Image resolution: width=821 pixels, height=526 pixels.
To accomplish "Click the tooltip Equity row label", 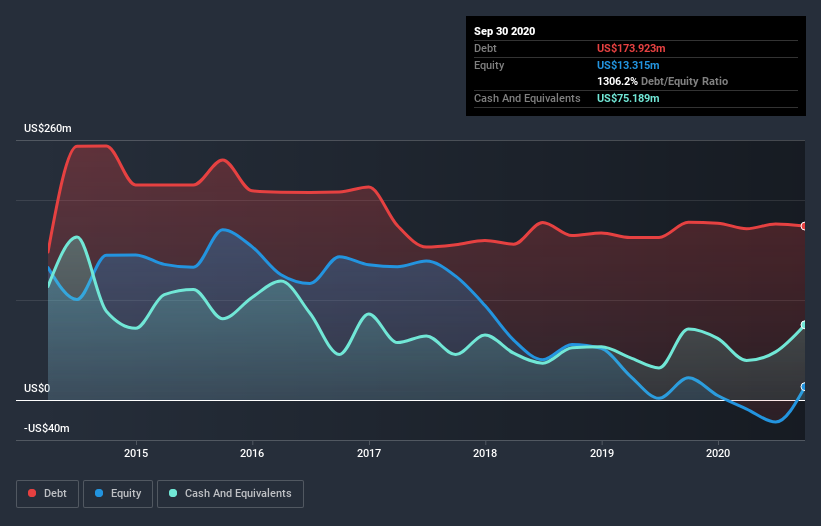I will (489, 65).
